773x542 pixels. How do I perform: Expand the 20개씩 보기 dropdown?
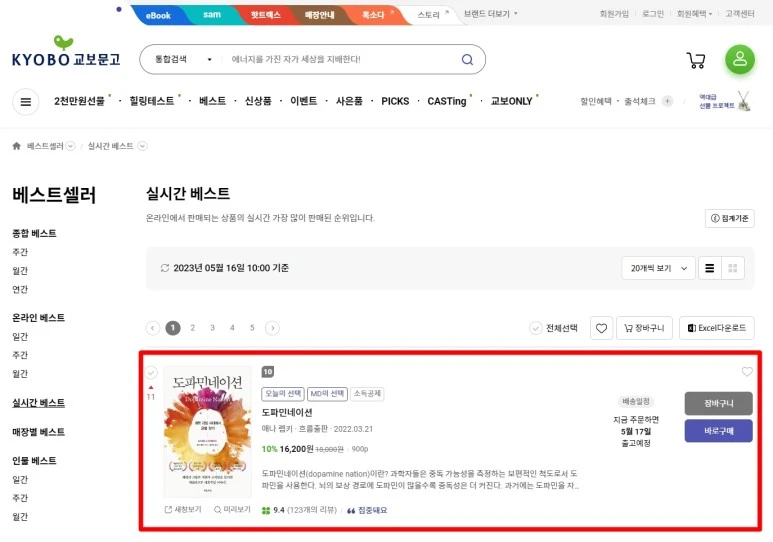(x=658, y=268)
